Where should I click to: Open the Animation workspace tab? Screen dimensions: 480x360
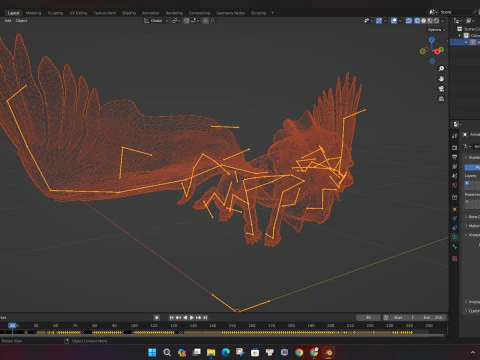(151, 13)
